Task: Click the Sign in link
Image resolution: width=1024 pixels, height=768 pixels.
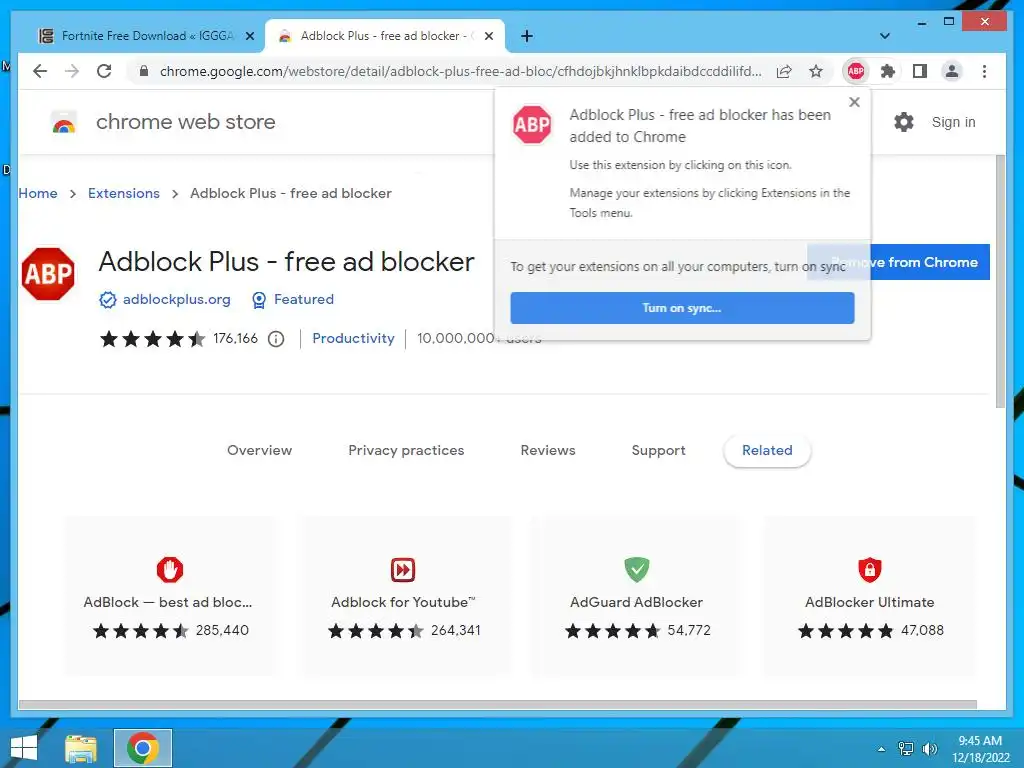Action: (953, 122)
